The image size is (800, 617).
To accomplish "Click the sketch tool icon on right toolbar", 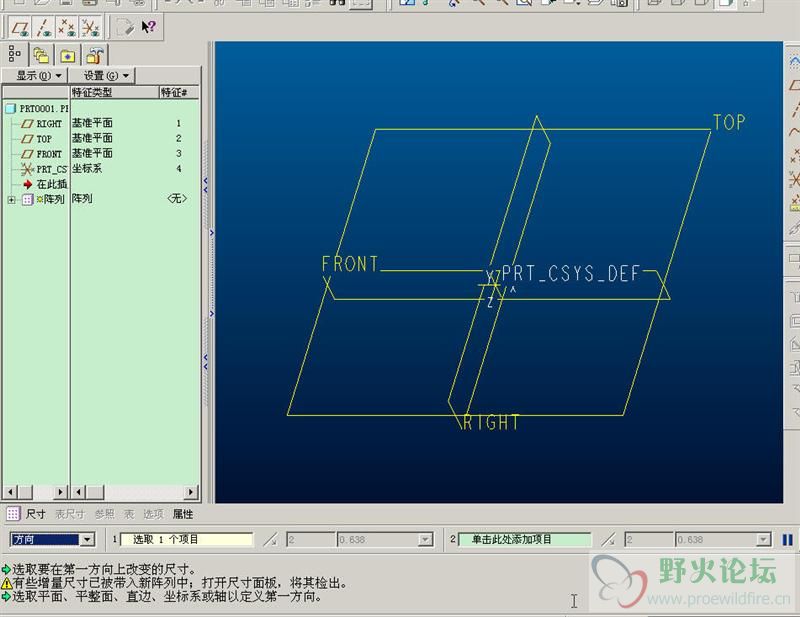I will point(794,62).
